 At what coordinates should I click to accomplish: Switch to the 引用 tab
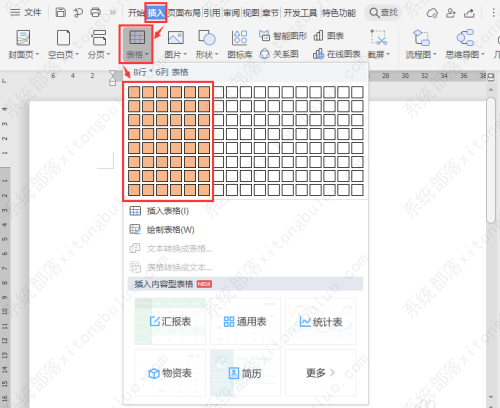click(212, 13)
